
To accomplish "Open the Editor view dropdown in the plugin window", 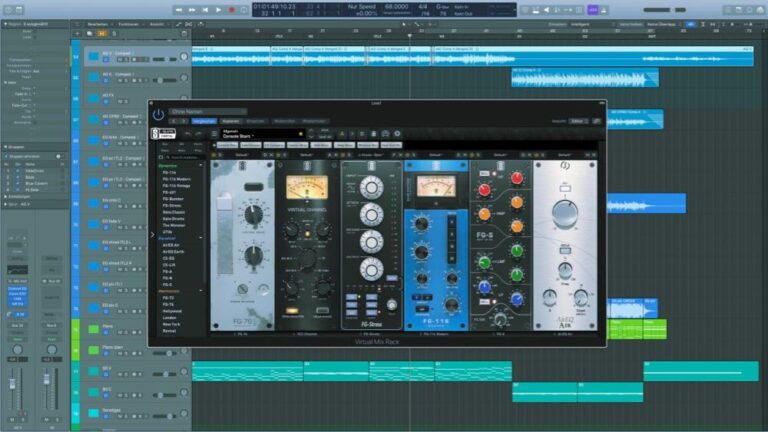I will coord(578,121).
